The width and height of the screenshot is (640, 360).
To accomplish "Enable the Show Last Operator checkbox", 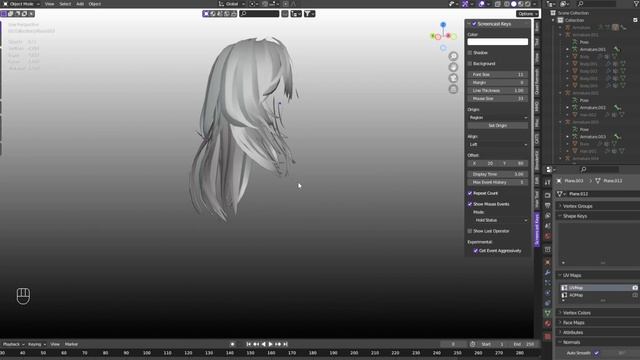I will (x=470, y=231).
